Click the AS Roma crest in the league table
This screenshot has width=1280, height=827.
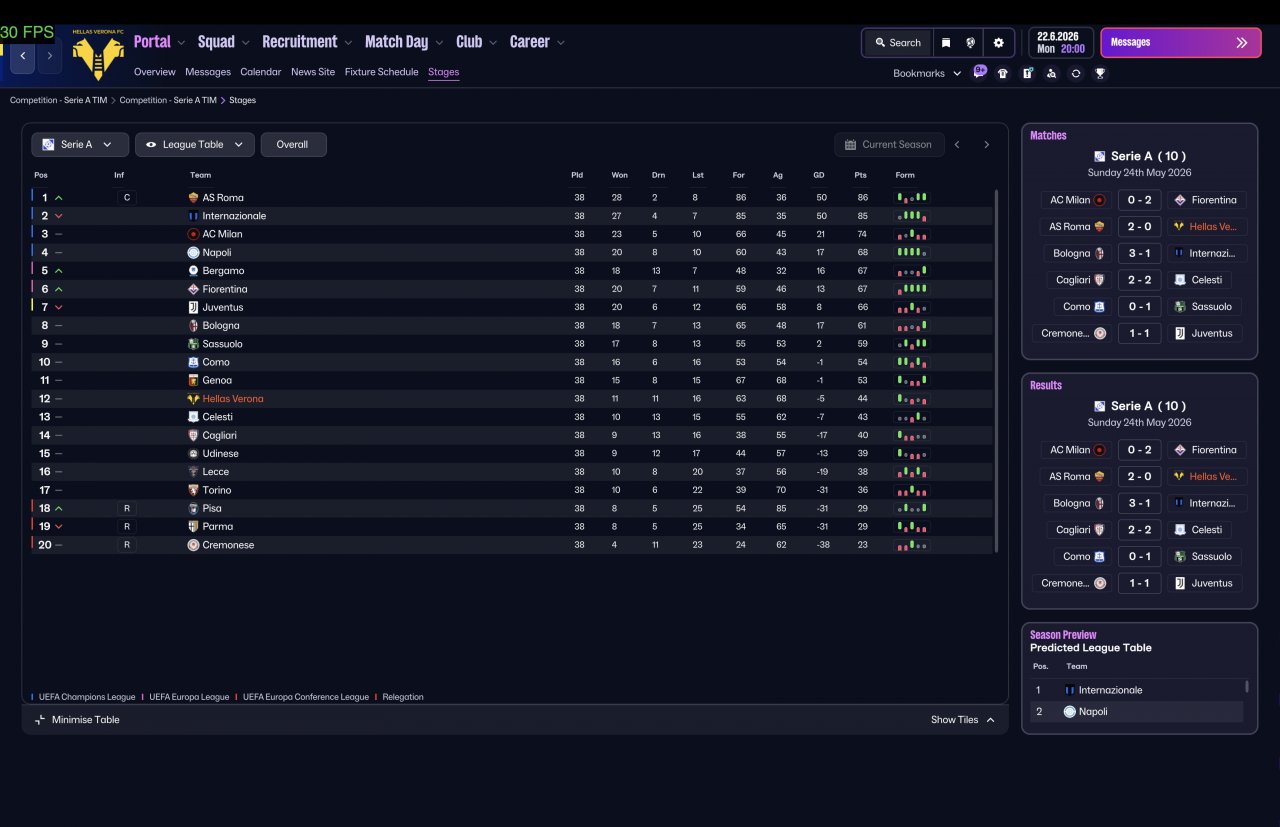click(x=193, y=198)
